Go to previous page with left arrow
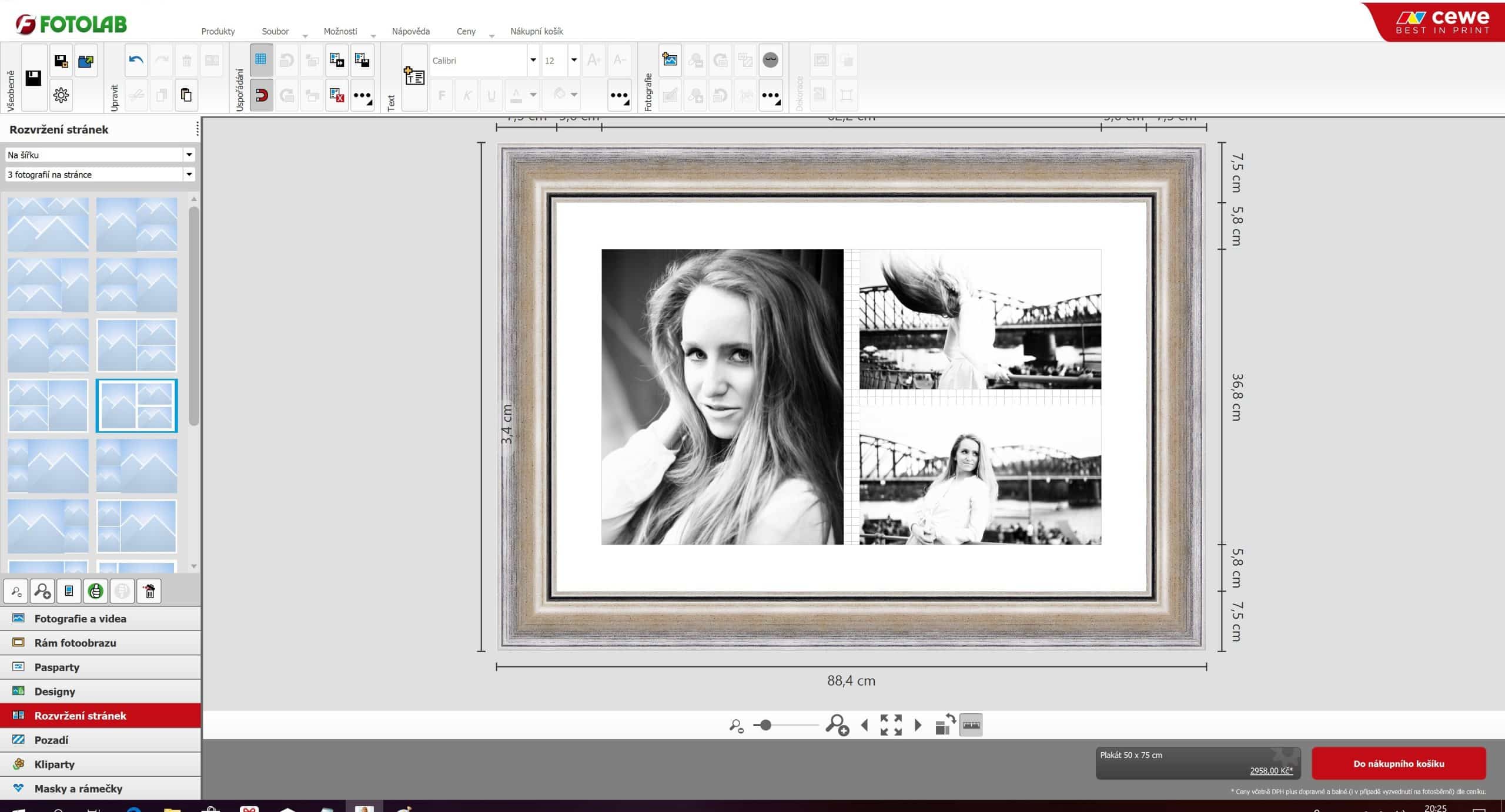The image size is (1505, 812). pos(864,725)
